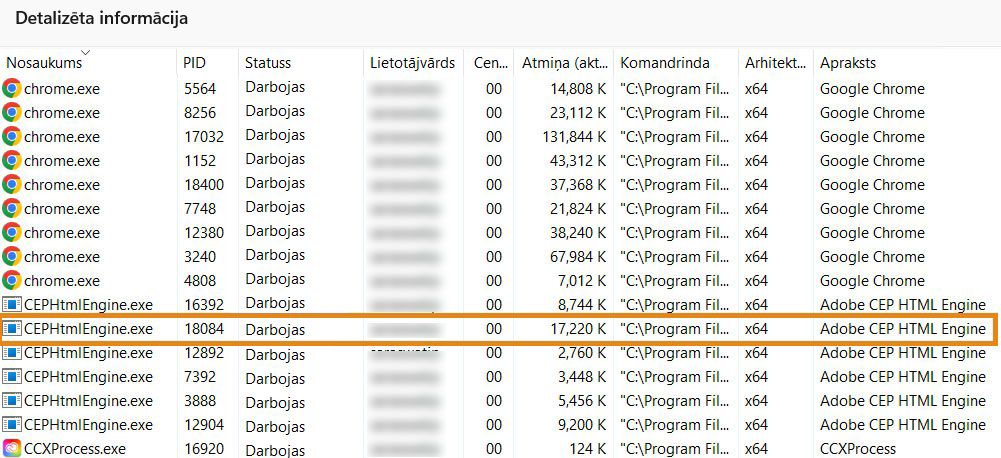The height and width of the screenshot is (458, 1001).
Task: Select the CEPHtmlEngine icon in row PID 12892
Action: point(11,353)
